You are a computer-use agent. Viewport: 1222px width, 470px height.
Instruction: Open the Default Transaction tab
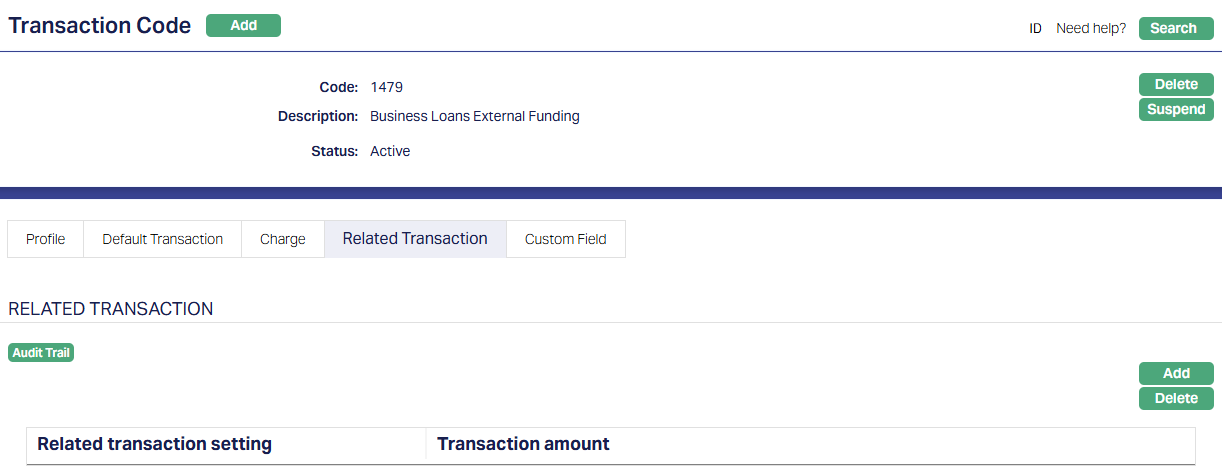click(163, 239)
